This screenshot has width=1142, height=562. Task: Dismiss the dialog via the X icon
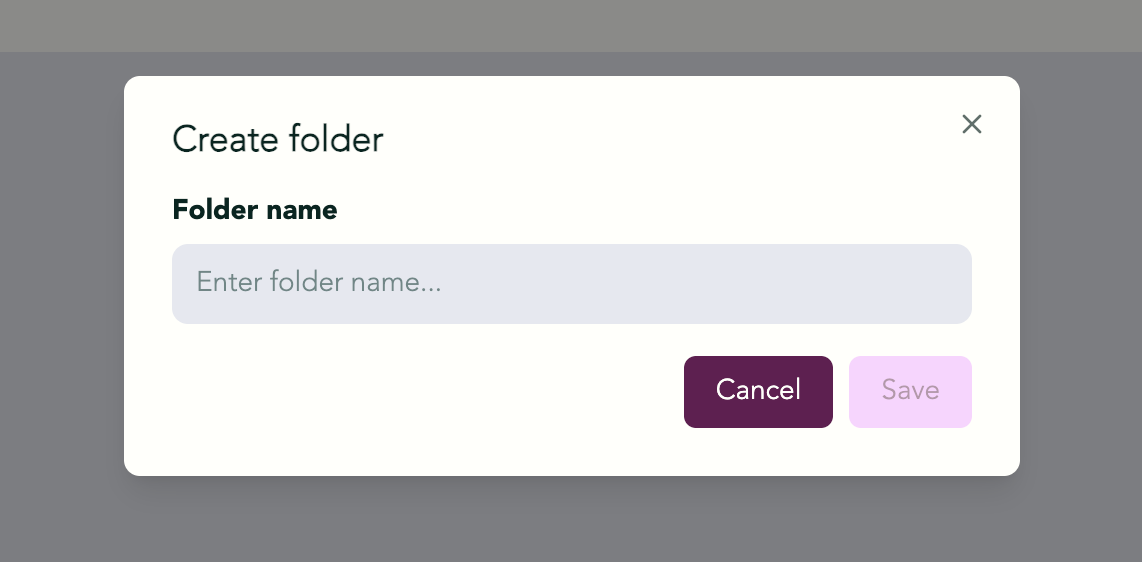(972, 124)
